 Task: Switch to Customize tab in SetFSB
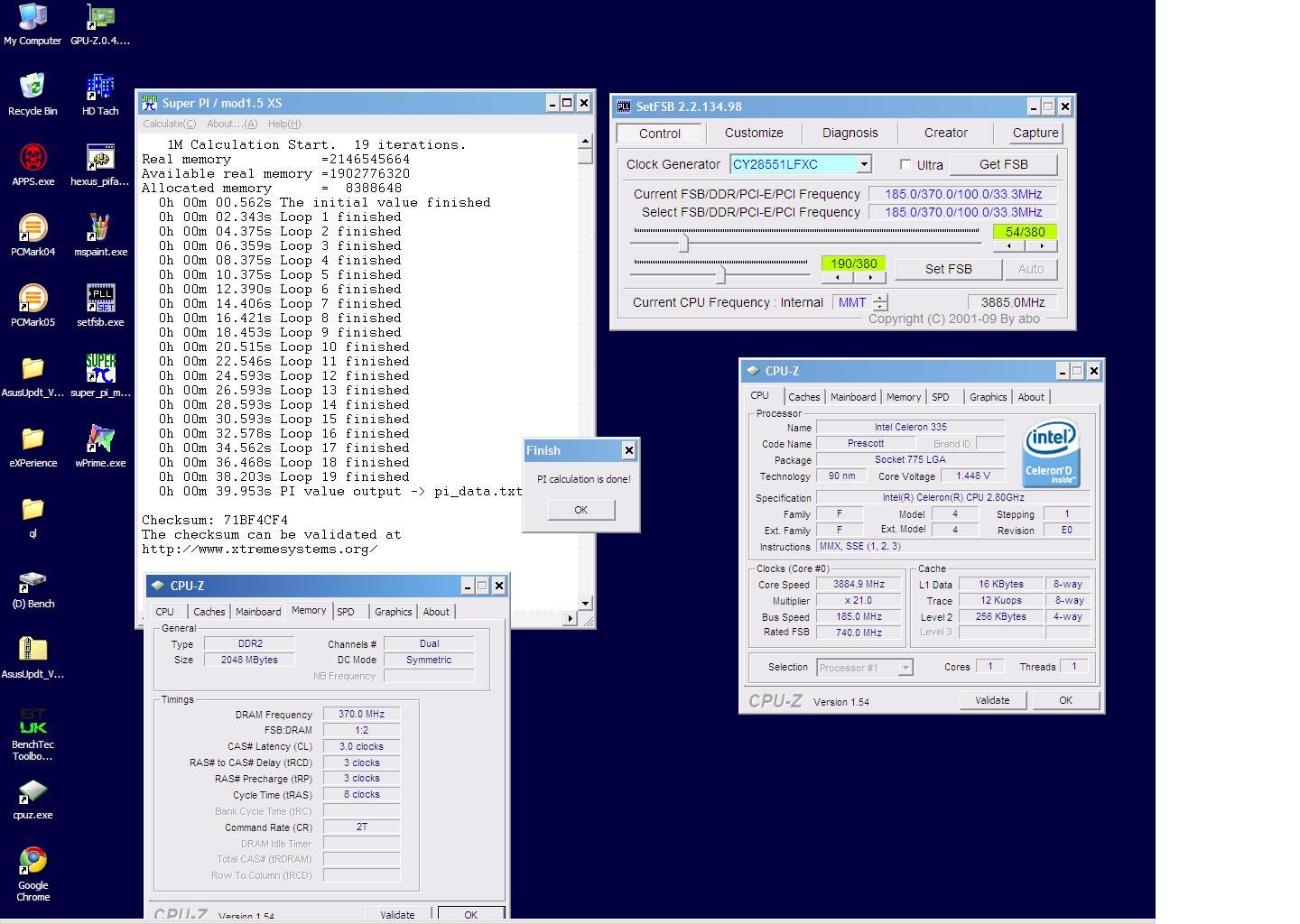[x=754, y=133]
